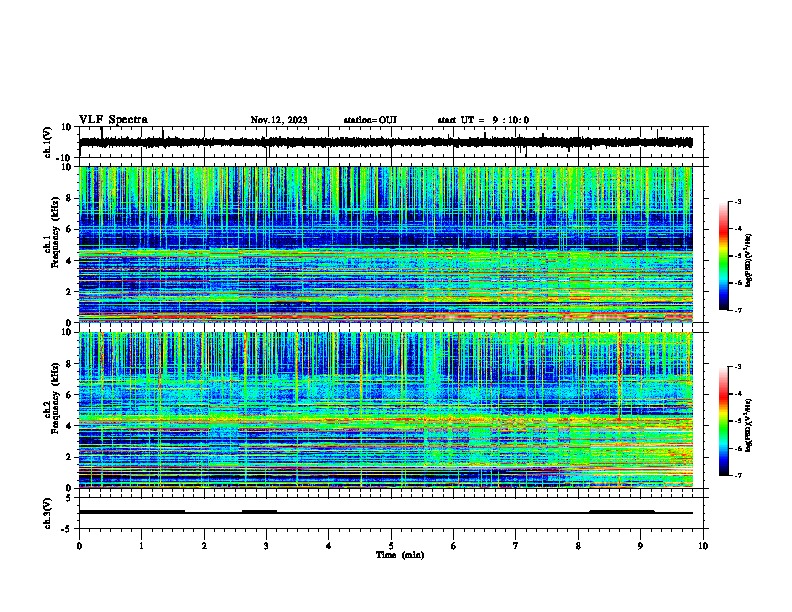The width and height of the screenshot is (792, 612).
Task: Click the '0' tick on the time axis
Action: point(79,546)
